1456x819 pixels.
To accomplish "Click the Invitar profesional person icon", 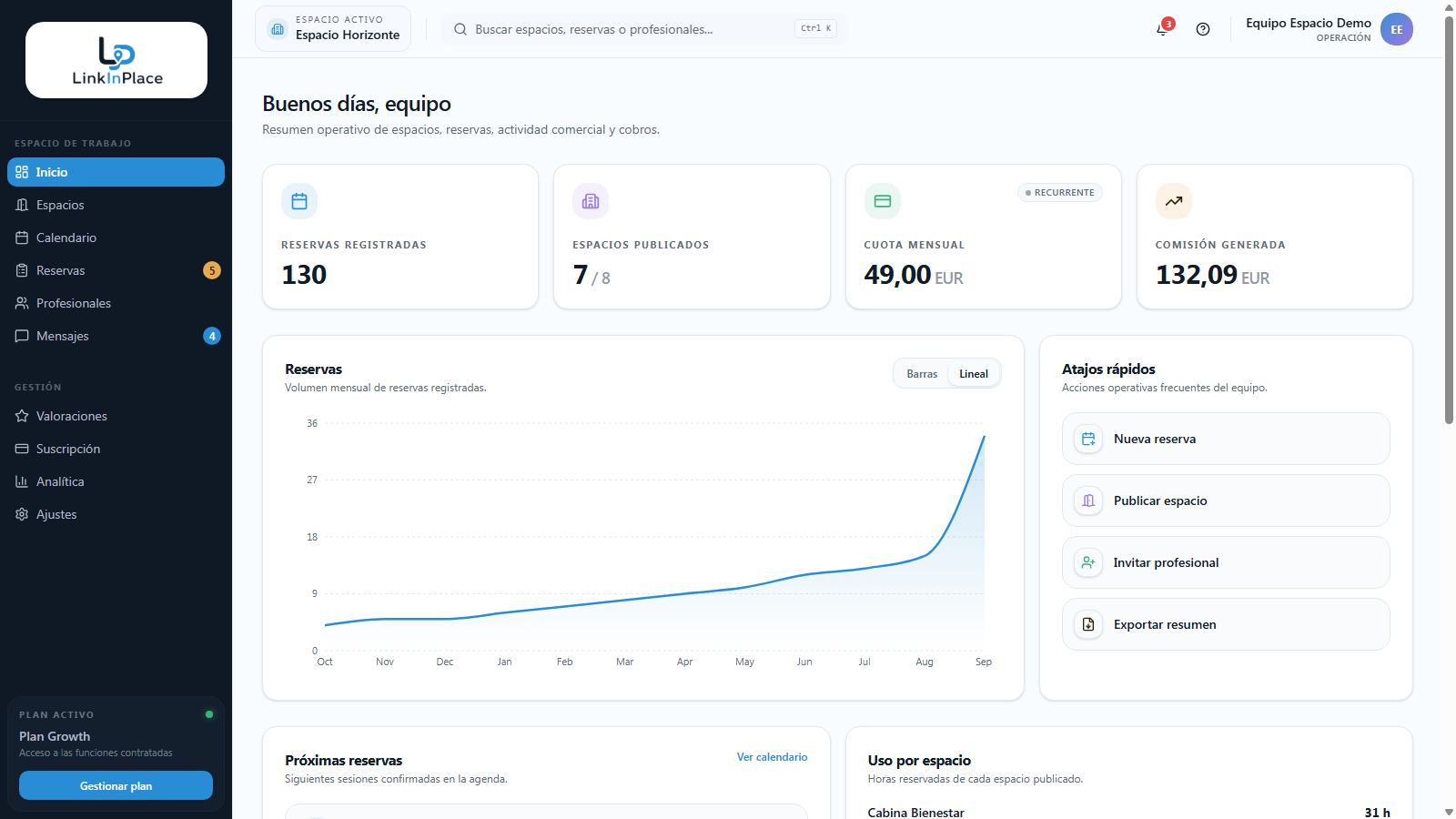I will click(1088, 562).
